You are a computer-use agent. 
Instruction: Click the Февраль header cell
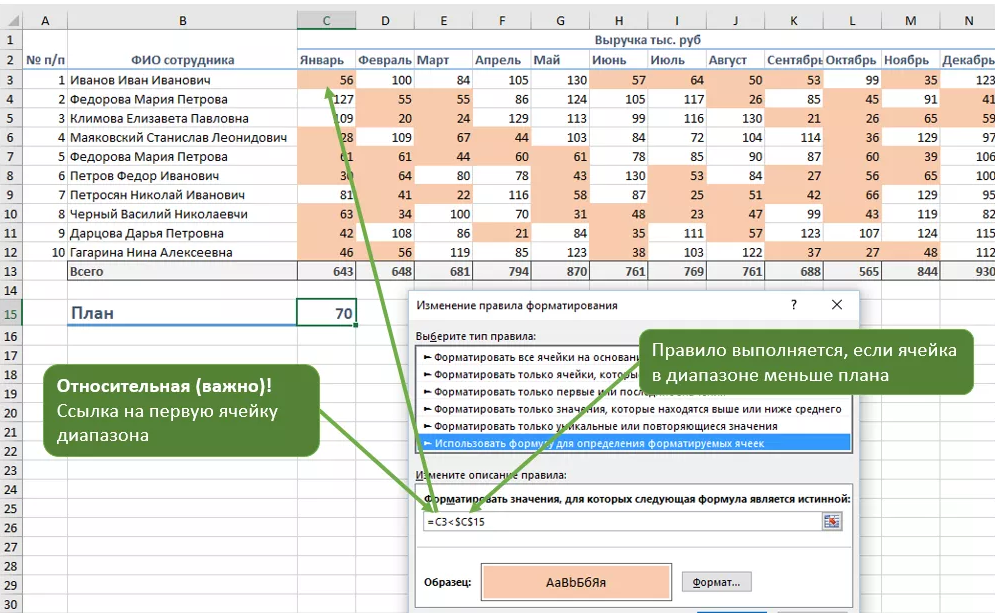coord(385,60)
